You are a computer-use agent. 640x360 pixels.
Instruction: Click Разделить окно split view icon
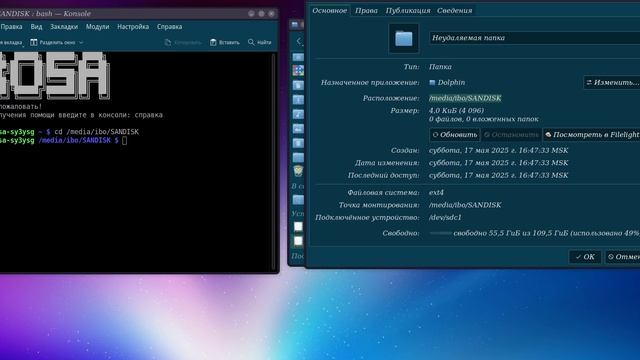(34, 42)
